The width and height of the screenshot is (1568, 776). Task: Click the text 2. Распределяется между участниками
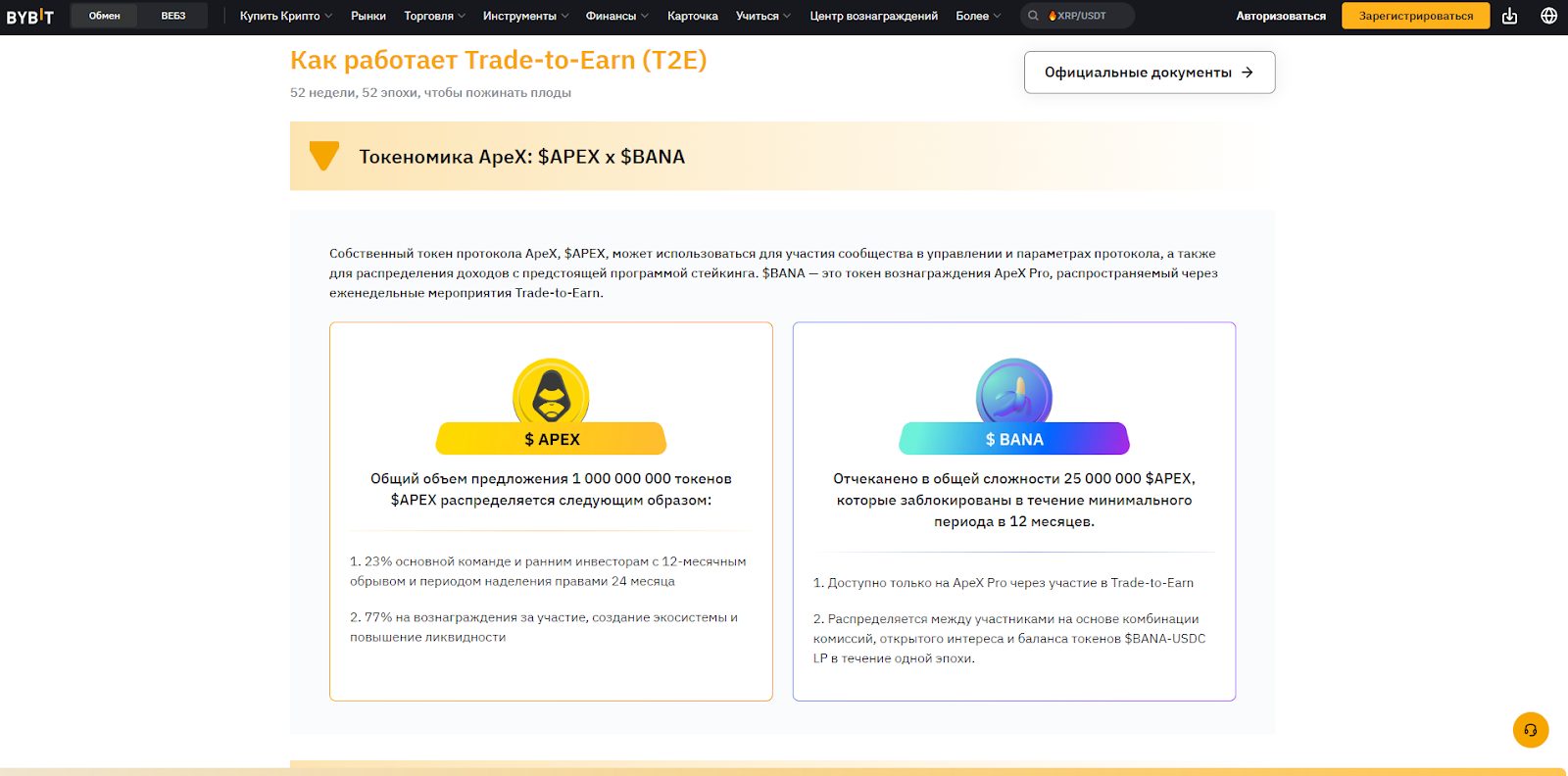pyautogui.click(x=1009, y=638)
